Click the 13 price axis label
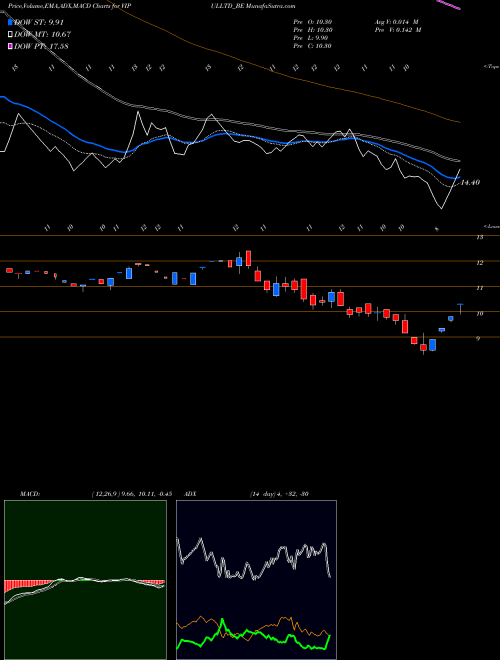500x660 pixels. pos(479,237)
